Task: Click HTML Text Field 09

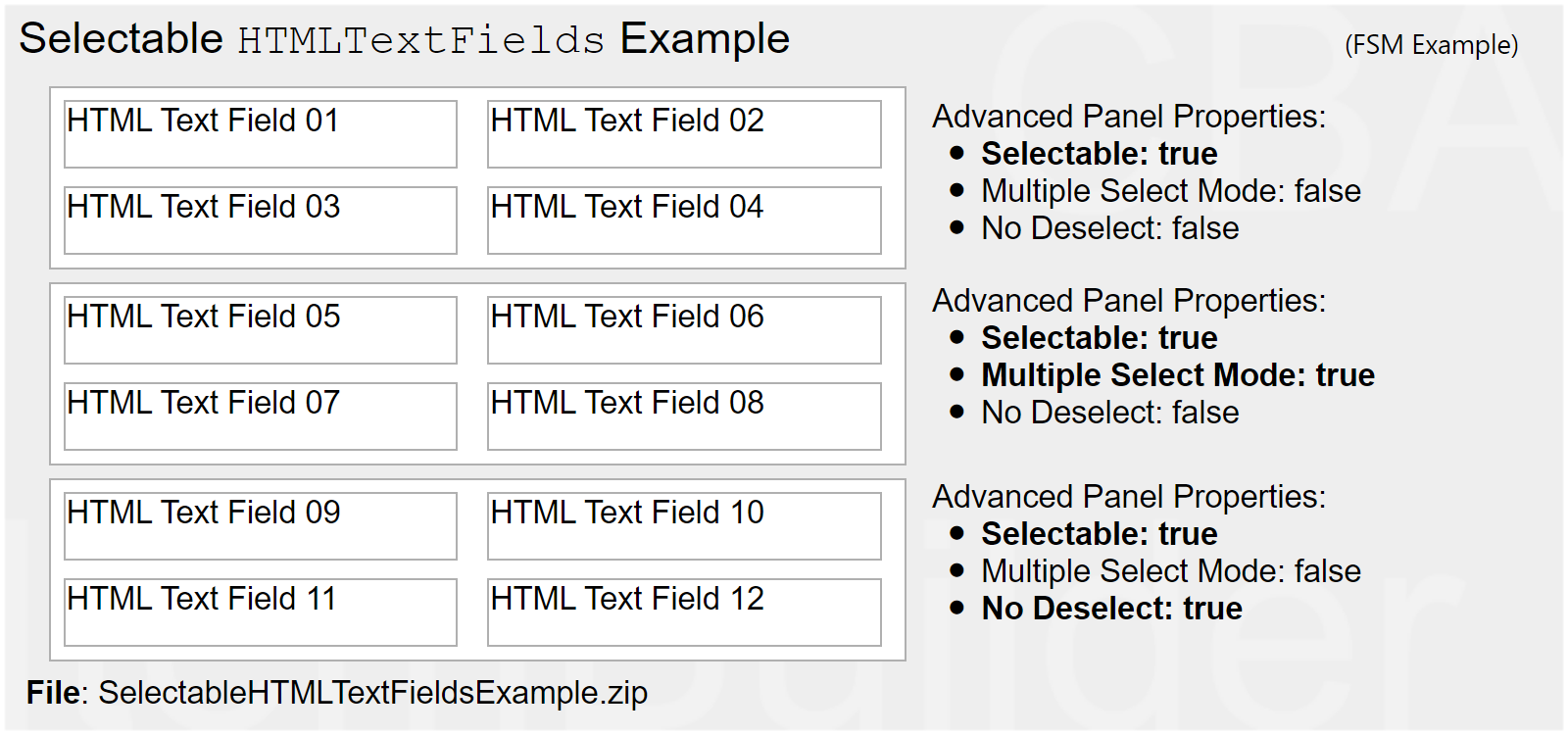Action: 260,526
